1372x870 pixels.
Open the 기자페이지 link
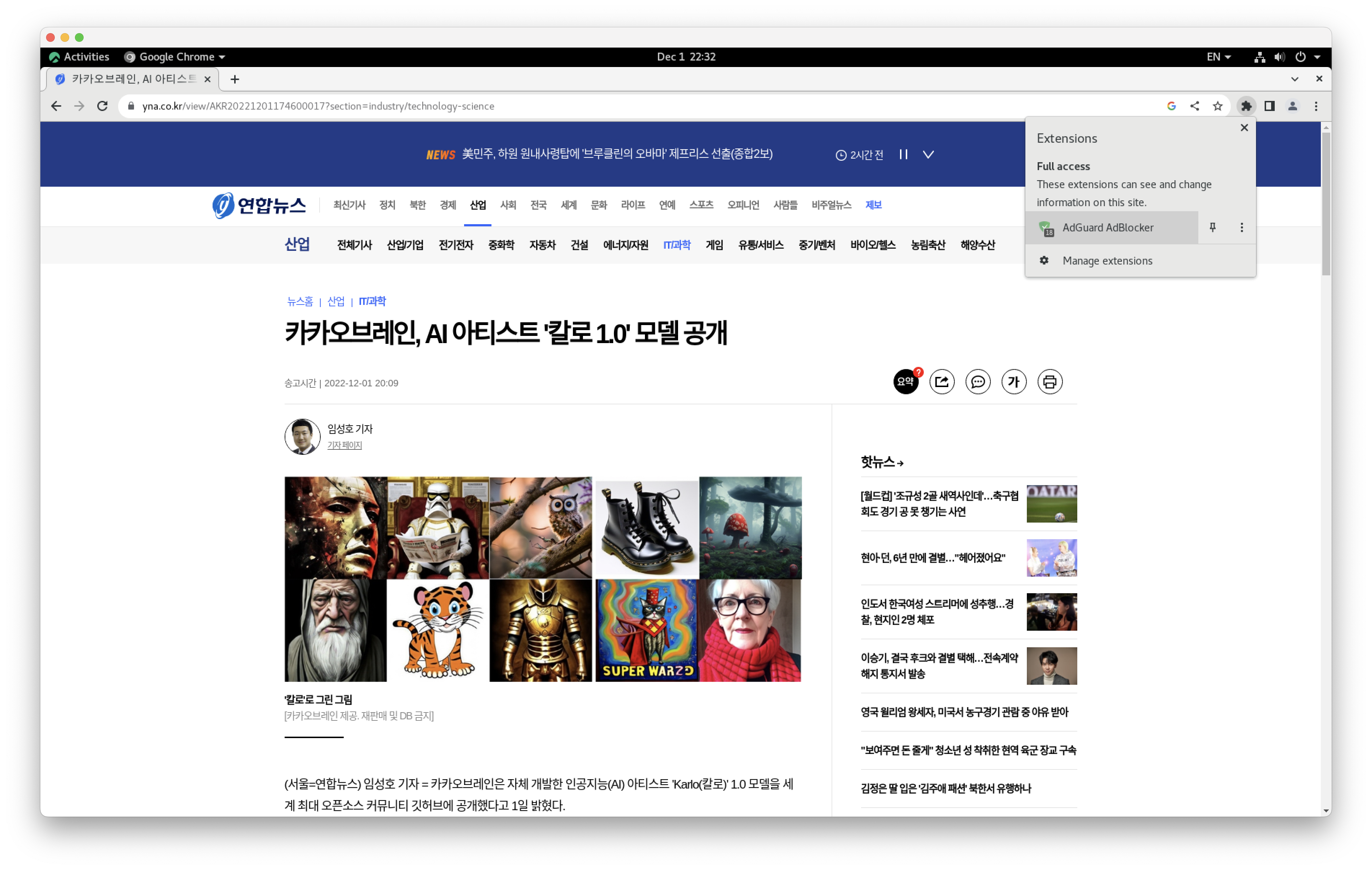tap(344, 445)
